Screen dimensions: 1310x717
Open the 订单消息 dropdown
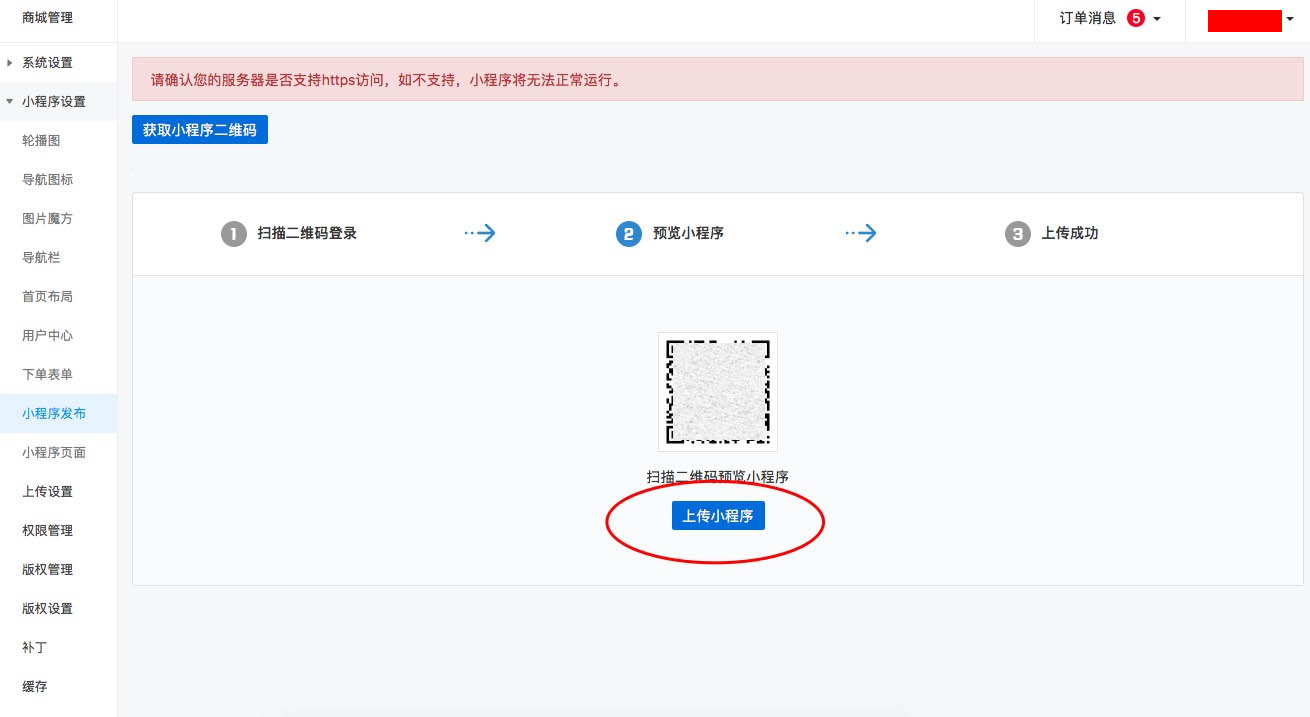[x=1110, y=18]
